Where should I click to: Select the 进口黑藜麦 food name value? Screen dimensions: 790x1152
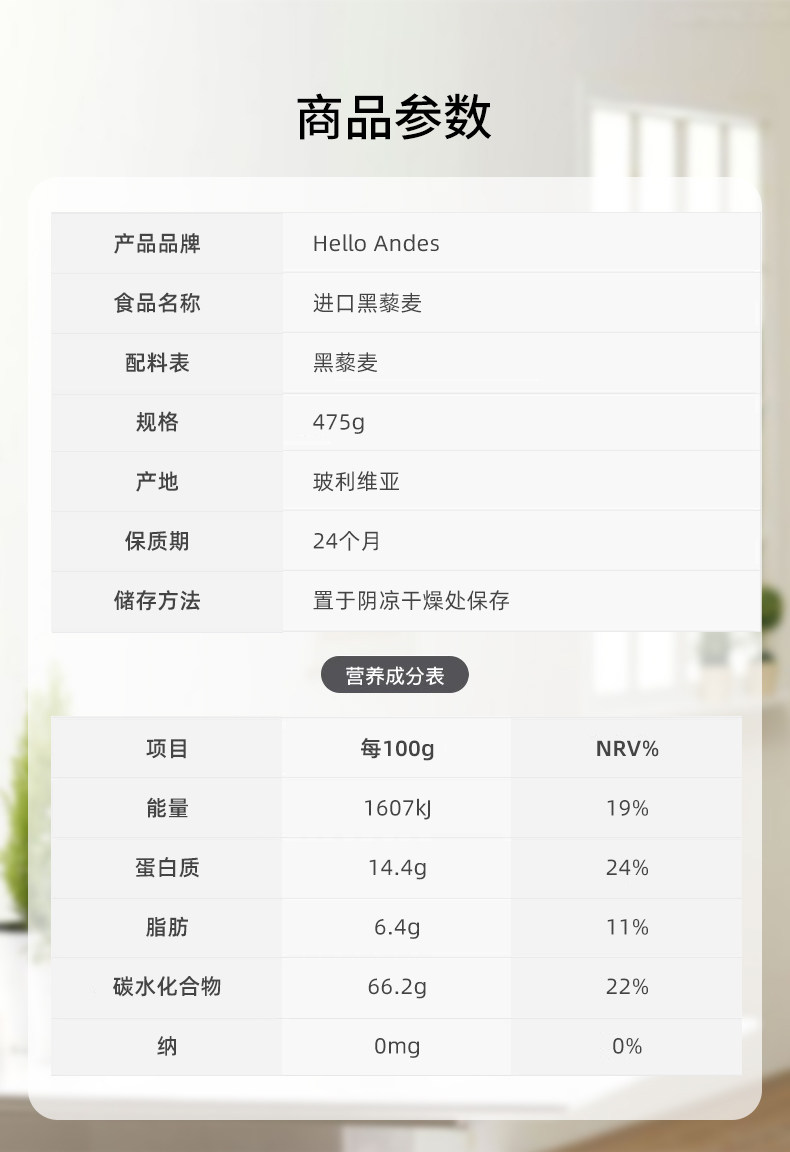point(367,304)
